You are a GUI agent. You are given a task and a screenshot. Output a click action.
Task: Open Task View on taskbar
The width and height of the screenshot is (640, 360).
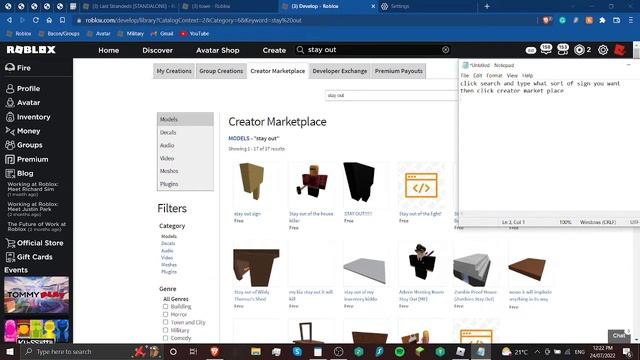click(193, 351)
